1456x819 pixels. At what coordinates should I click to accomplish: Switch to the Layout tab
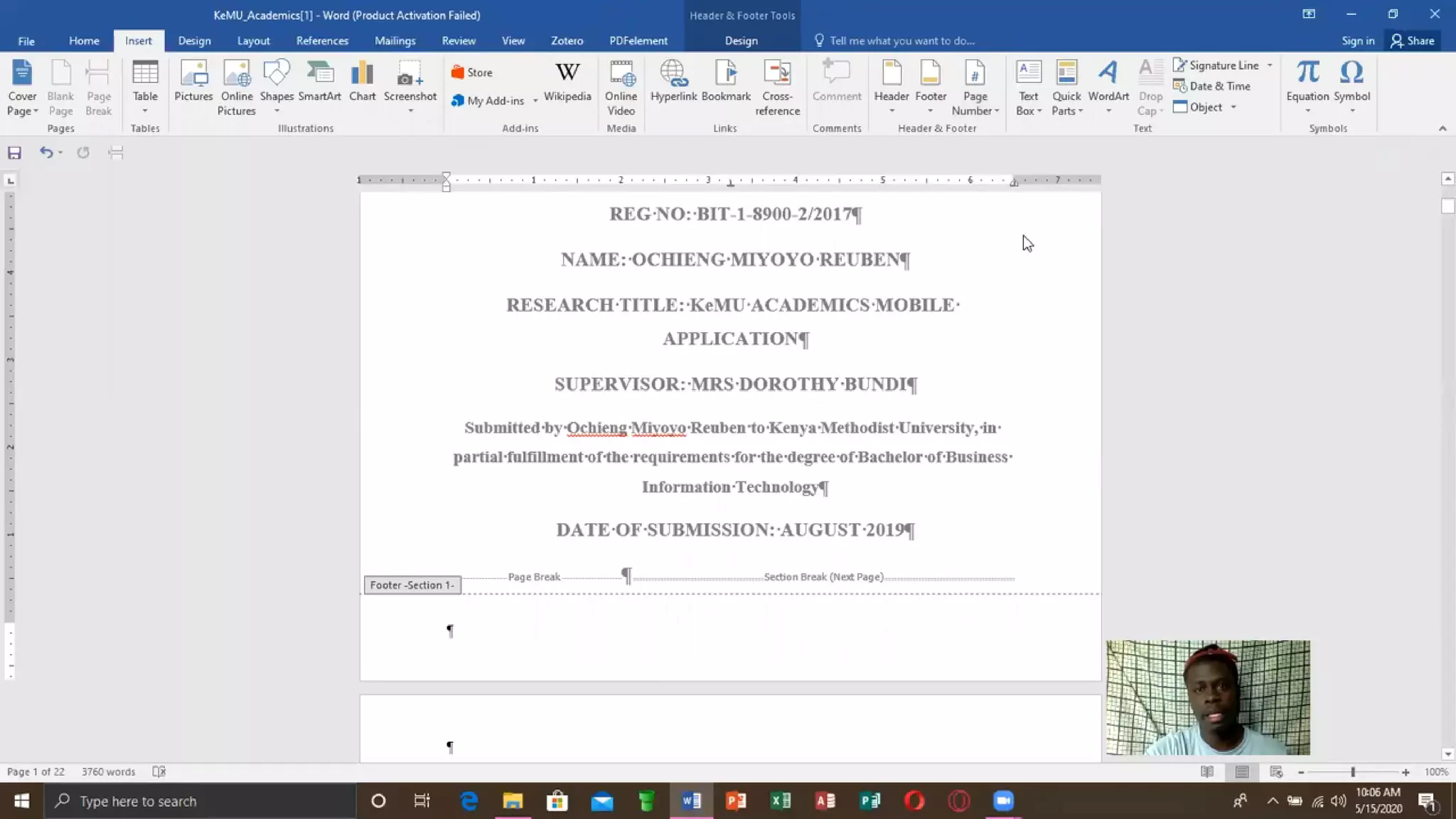[253, 41]
